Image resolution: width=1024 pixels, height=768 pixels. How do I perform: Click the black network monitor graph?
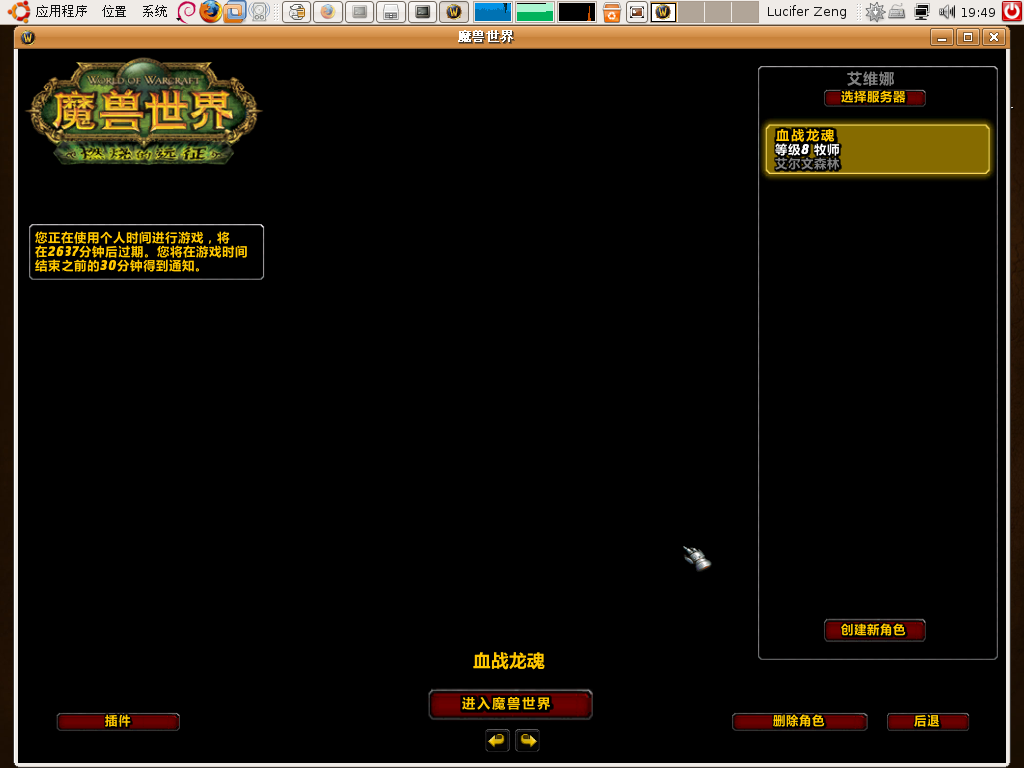click(577, 12)
